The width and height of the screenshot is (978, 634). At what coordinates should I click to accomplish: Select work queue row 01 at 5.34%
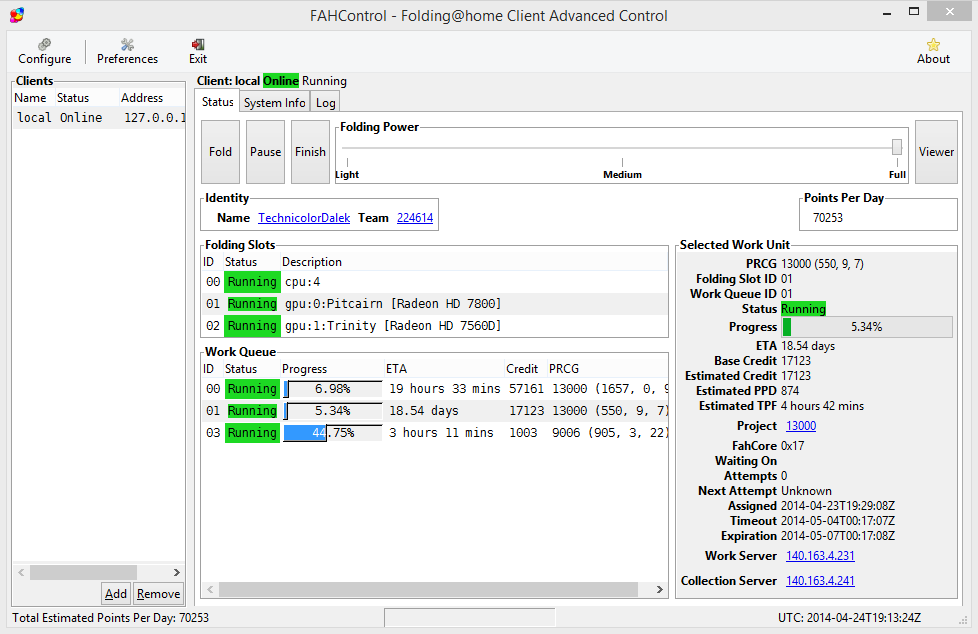click(435, 411)
